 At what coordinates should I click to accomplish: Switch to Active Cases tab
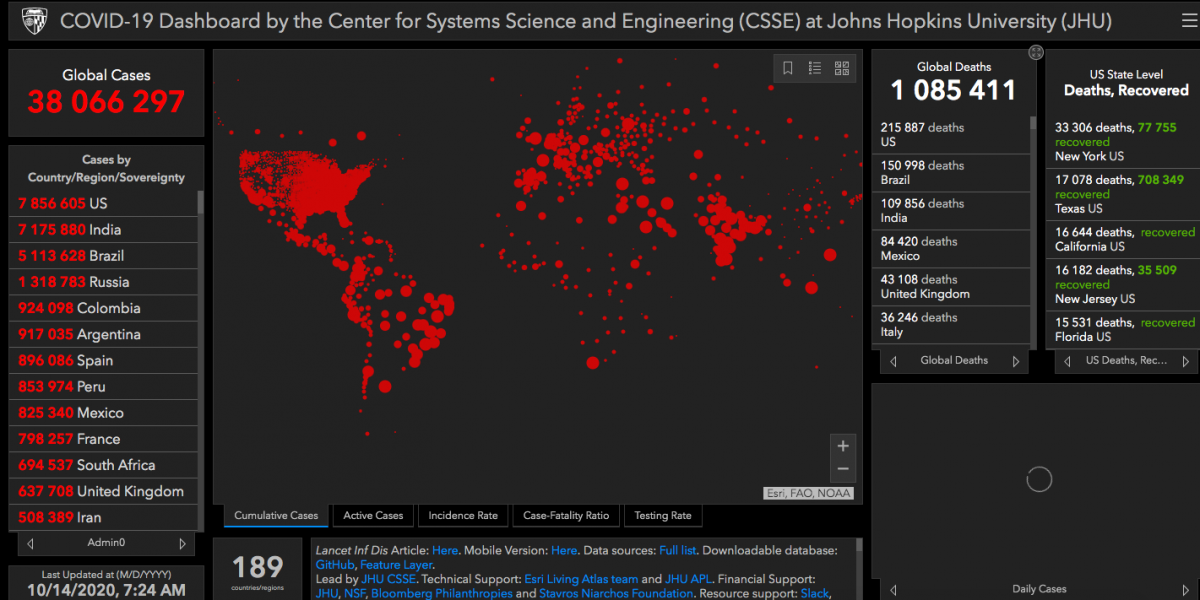[x=373, y=516]
